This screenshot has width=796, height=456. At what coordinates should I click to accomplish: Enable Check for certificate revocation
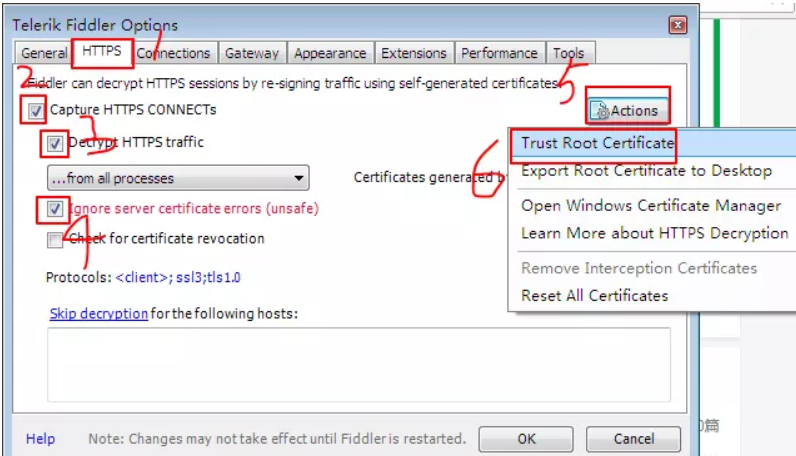click(54, 239)
